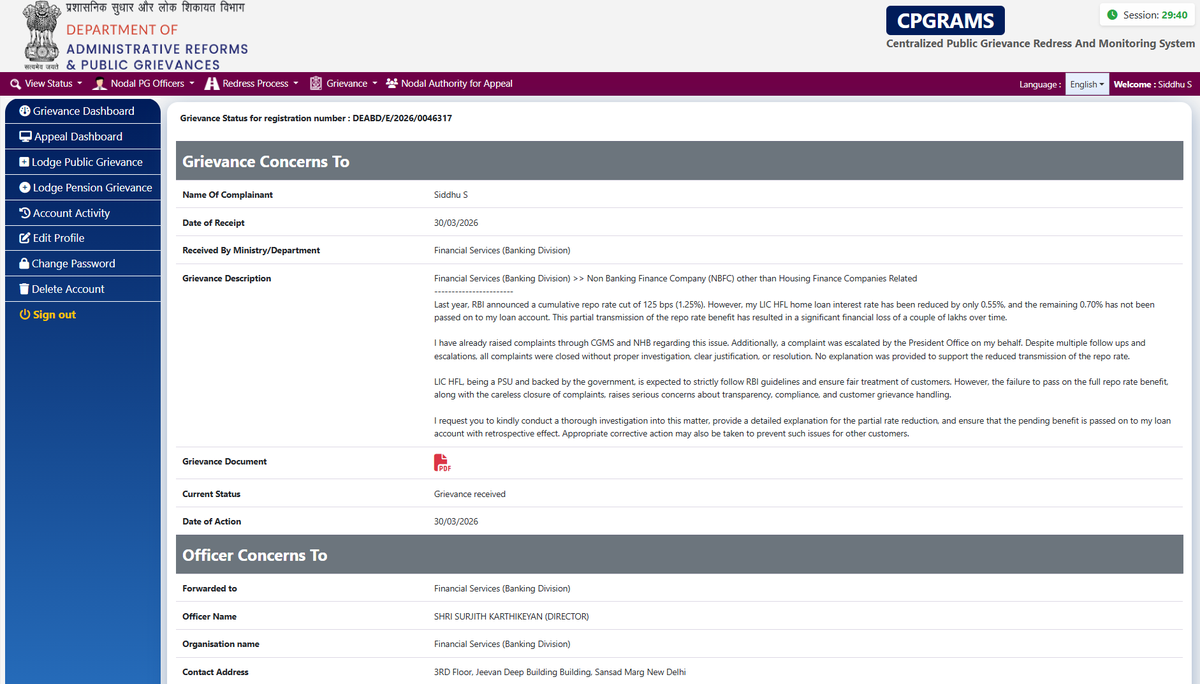Click the View Status magnifier icon
The height and width of the screenshot is (684, 1200).
coord(15,84)
